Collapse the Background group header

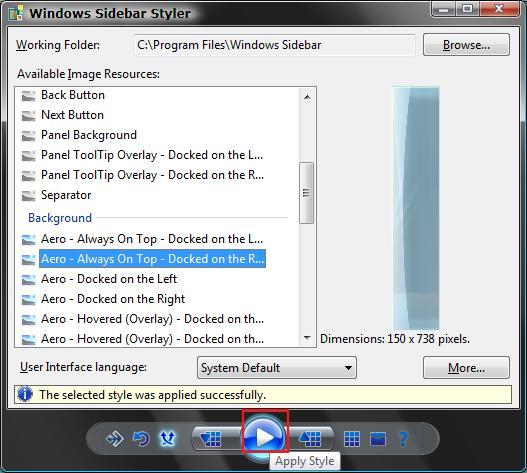coord(60,218)
